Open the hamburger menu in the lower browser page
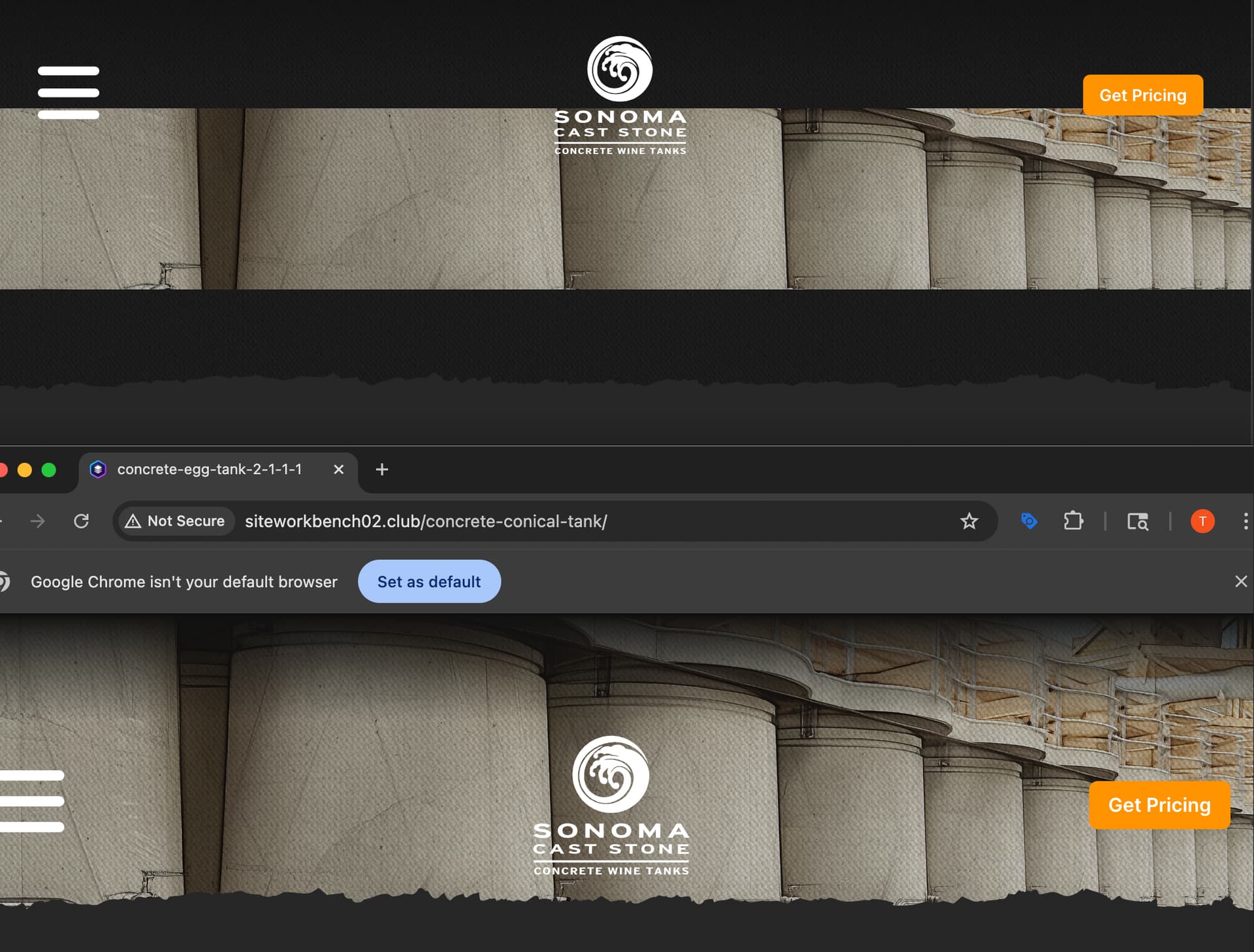The height and width of the screenshot is (952, 1254). (x=33, y=801)
